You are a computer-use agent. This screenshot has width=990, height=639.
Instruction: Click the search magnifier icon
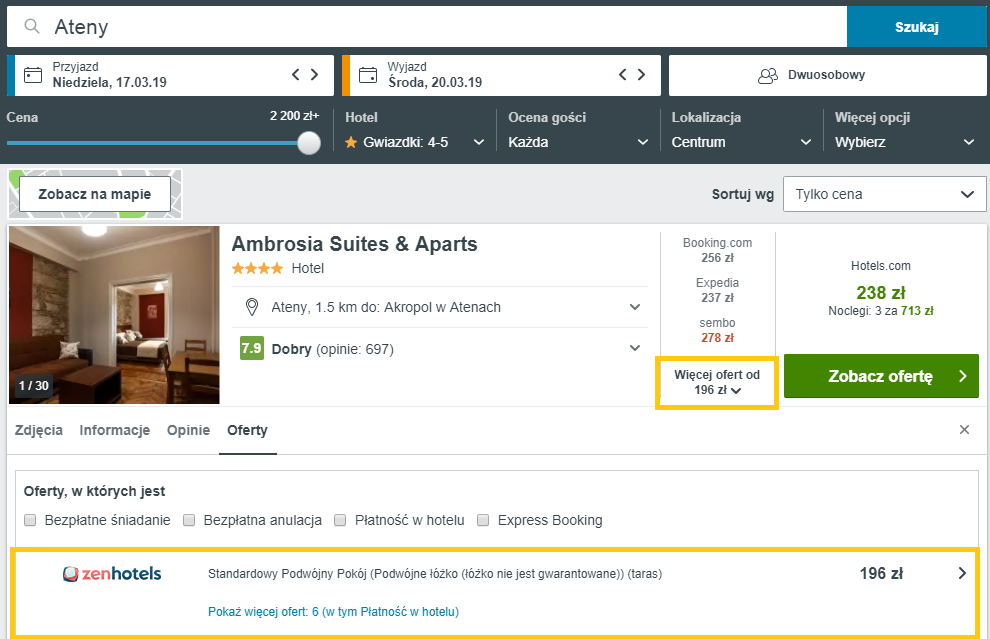coord(32,27)
